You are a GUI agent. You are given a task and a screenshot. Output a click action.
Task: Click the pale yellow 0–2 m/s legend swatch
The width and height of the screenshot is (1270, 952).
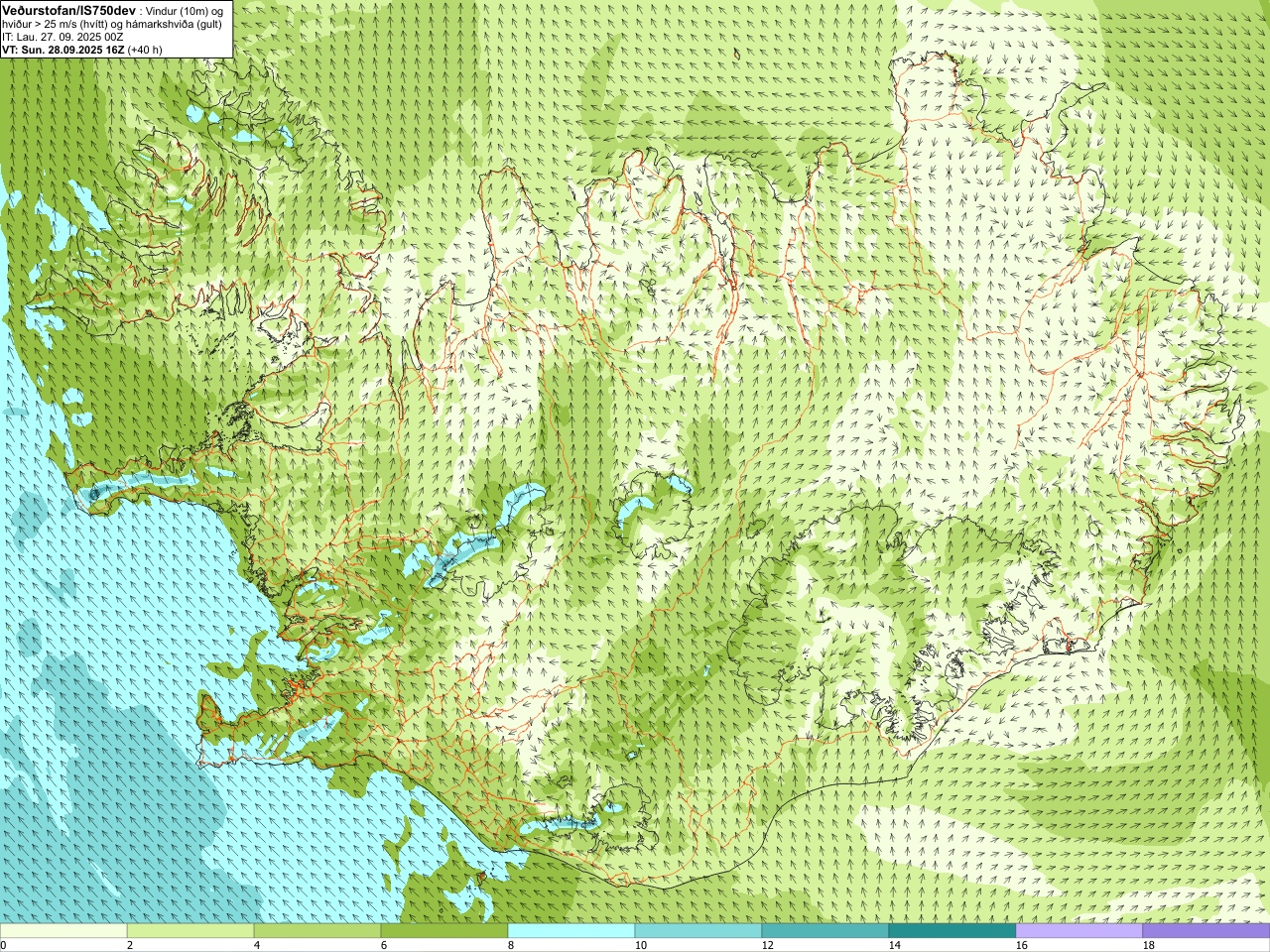coord(63,931)
